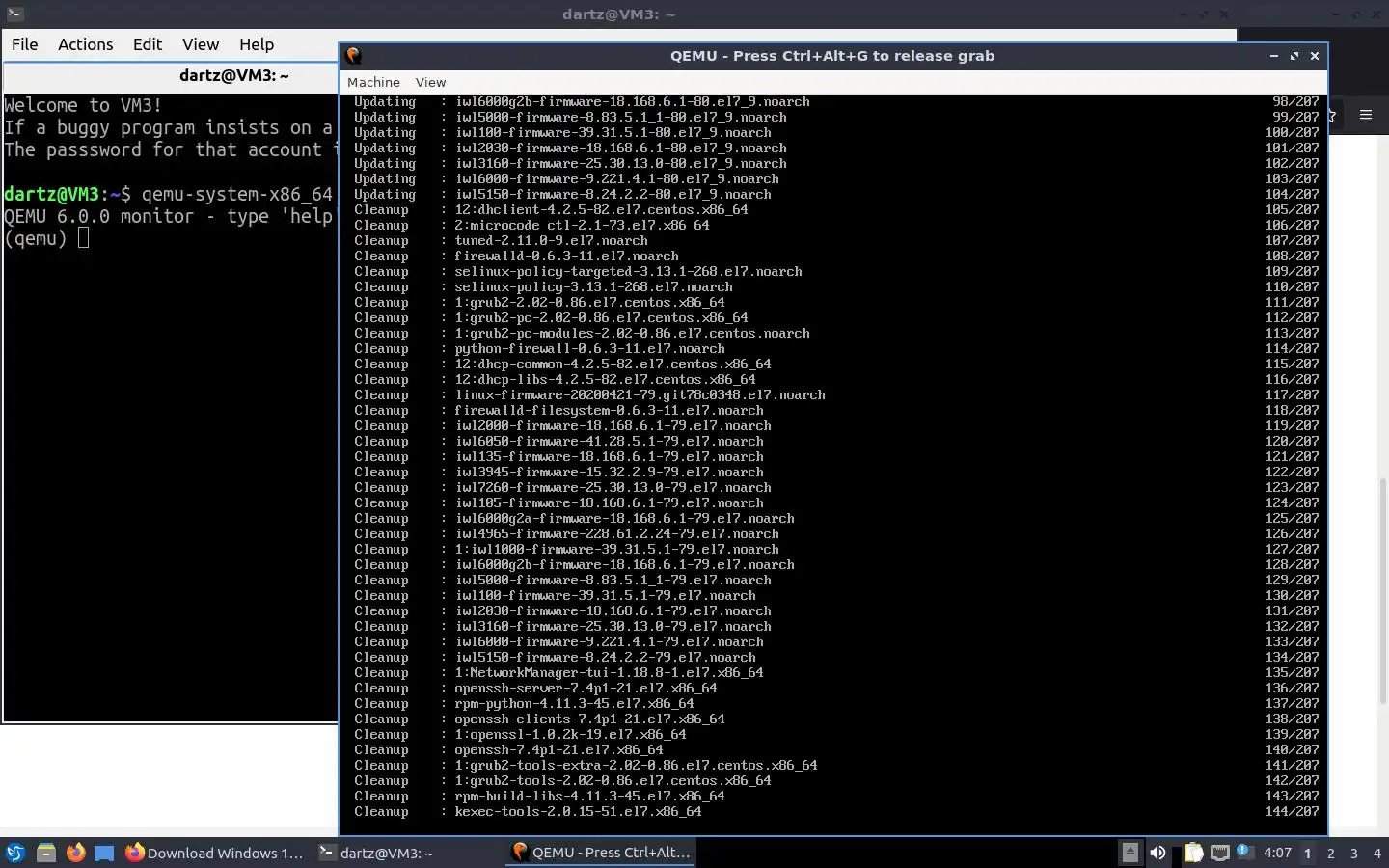
Task: Click the openssh-server-7.4p1-21 Cleanup line
Action: pyautogui.click(x=836, y=689)
